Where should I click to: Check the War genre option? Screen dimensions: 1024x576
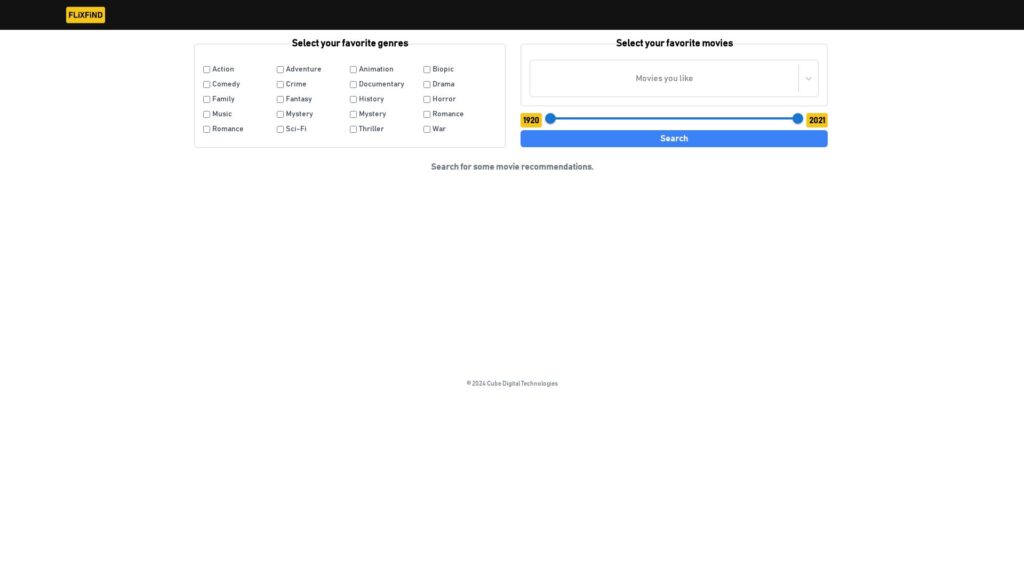pyautogui.click(x=427, y=129)
